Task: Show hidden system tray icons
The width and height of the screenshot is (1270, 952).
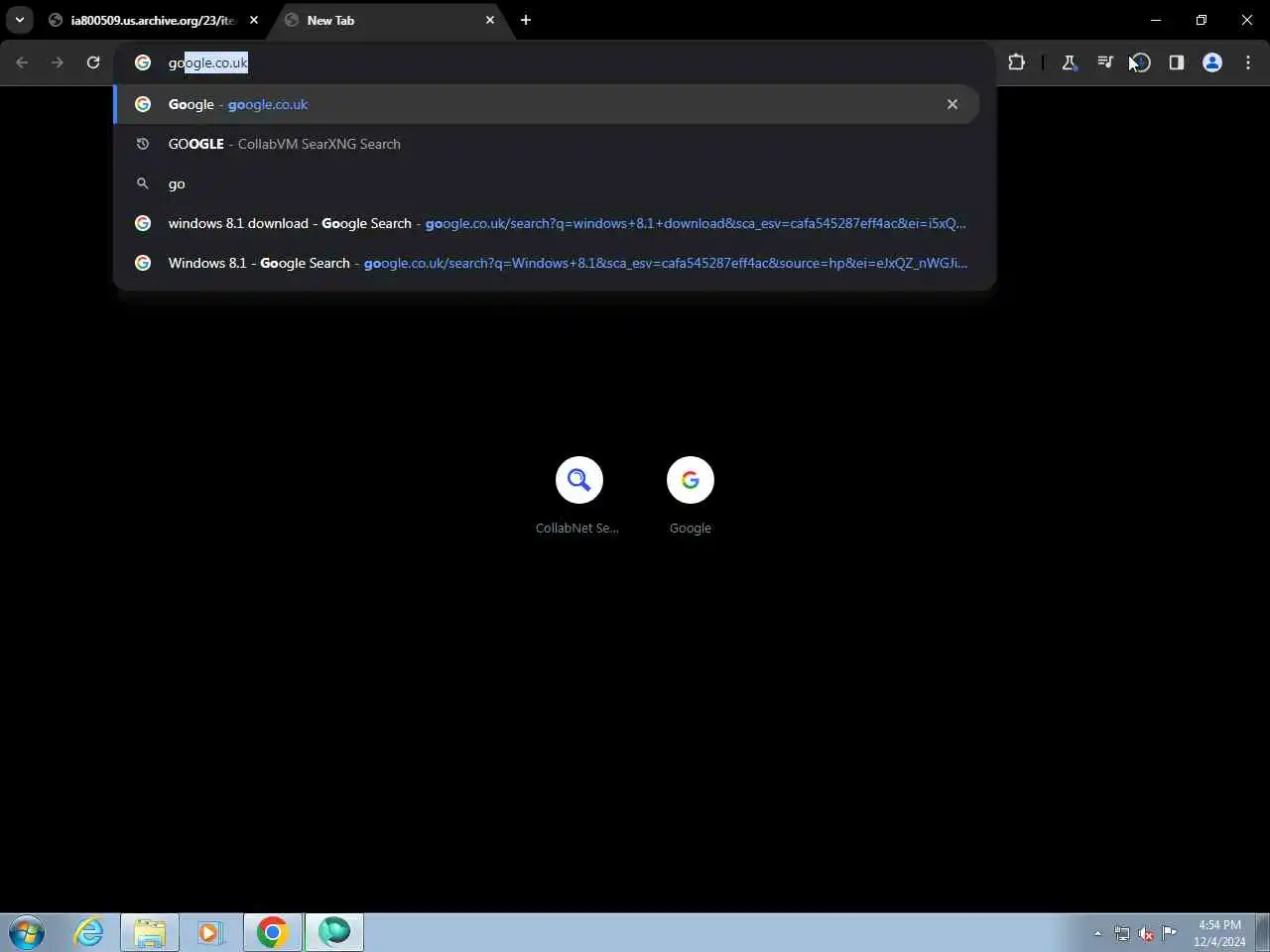Action: click(x=1097, y=933)
